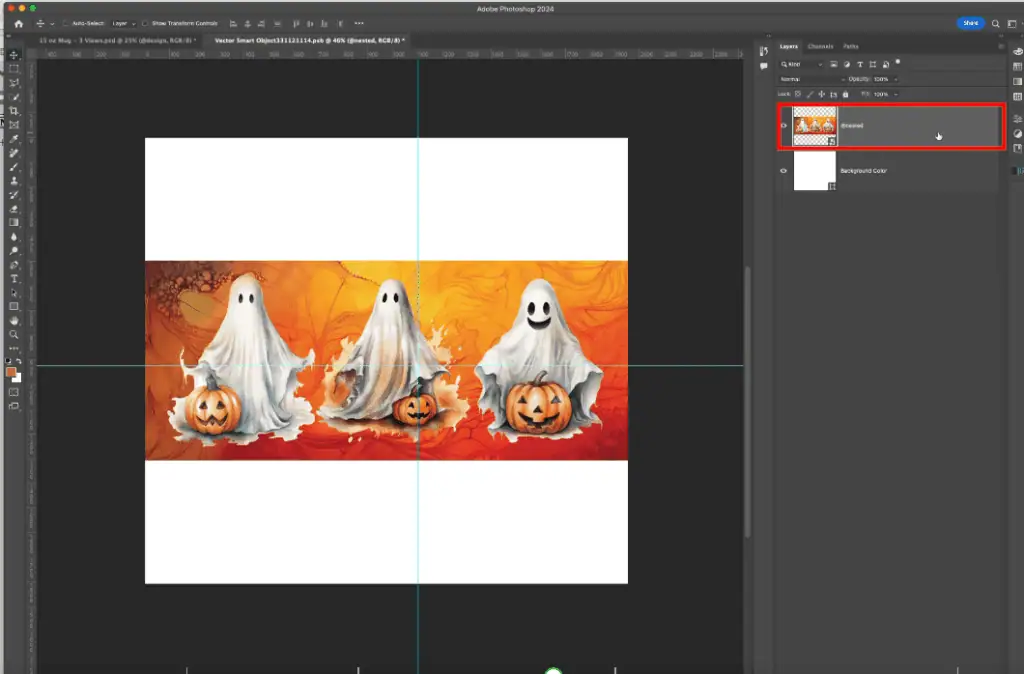Screen dimensions: 1024x674
Task: Click the Share button
Action: 968,22
